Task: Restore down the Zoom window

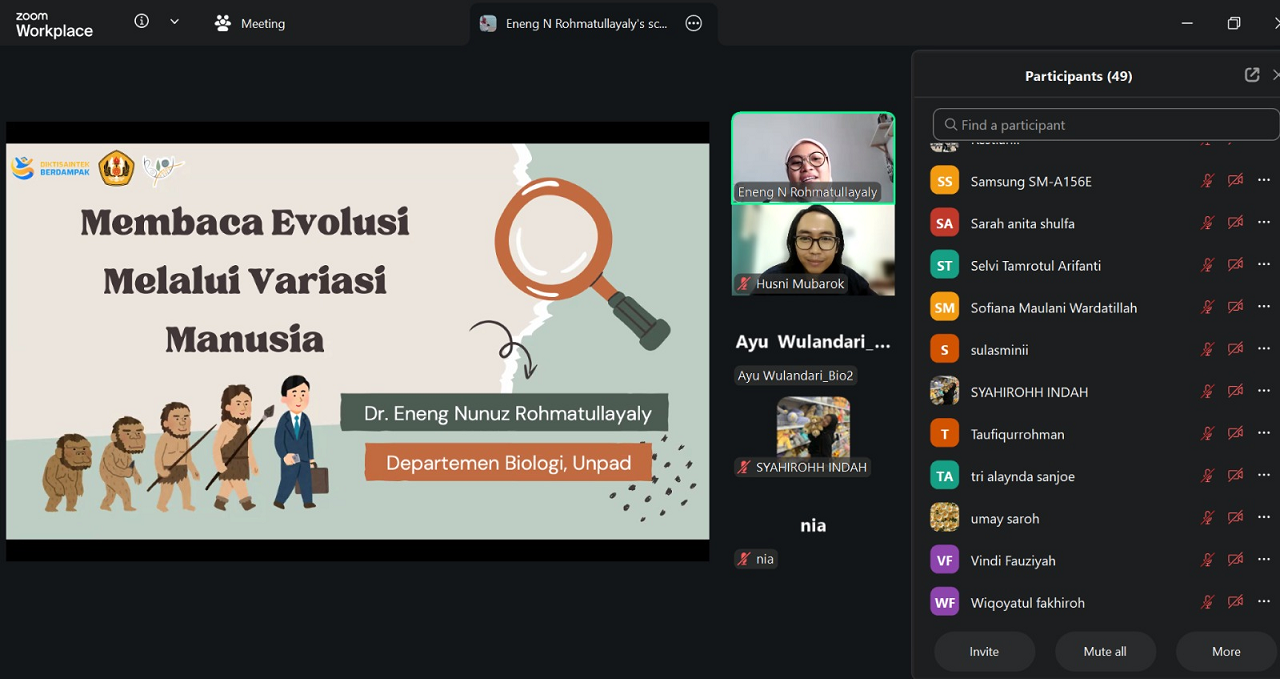Action: (x=1234, y=23)
